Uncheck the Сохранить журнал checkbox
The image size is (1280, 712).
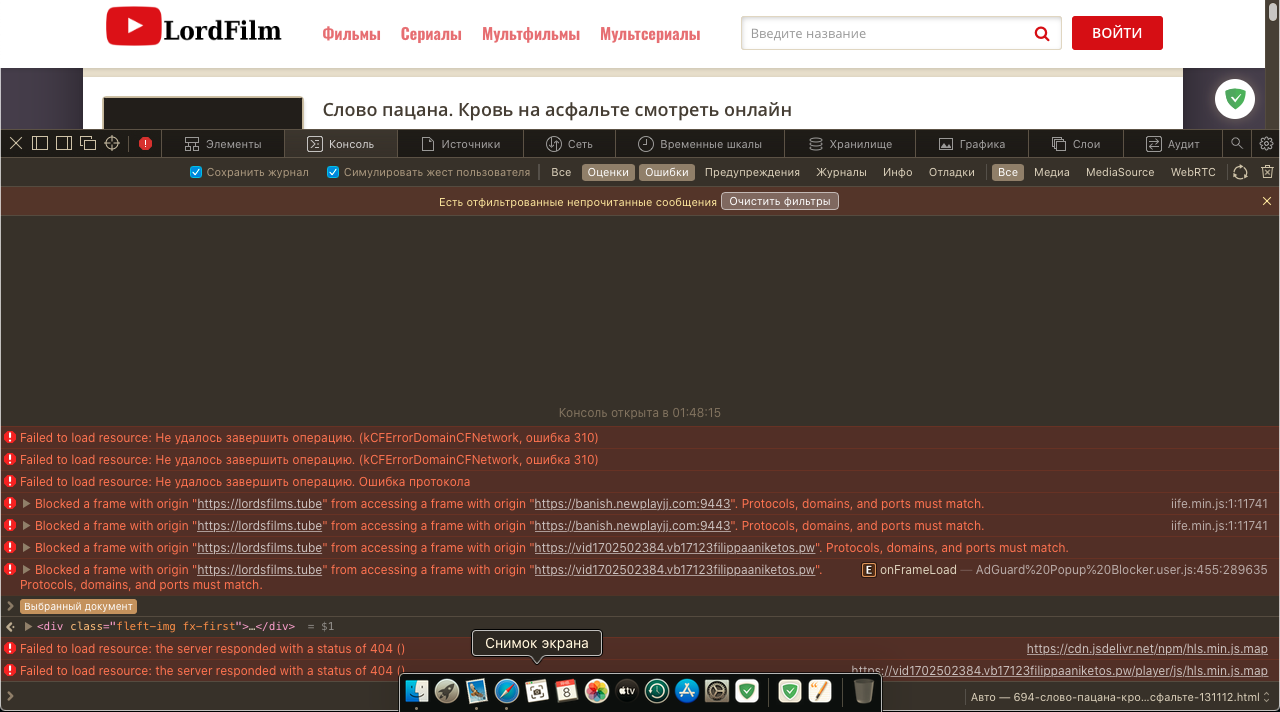(195, 171)
